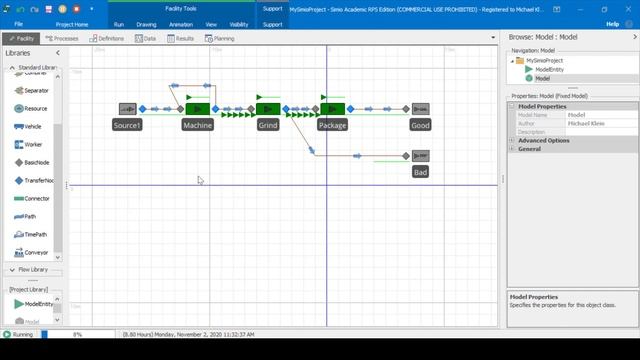640x360 pixels.
Task: Open the Project Home ribbon tab
Action: 72,24
